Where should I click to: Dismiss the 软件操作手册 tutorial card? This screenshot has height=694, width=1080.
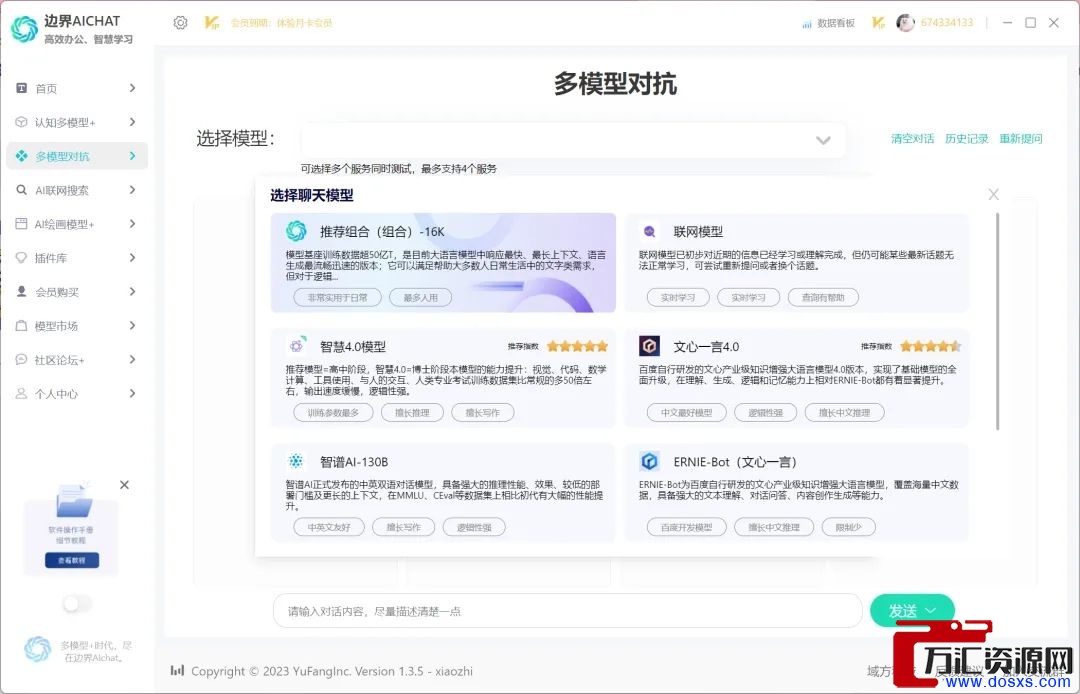tap(124, 485)
